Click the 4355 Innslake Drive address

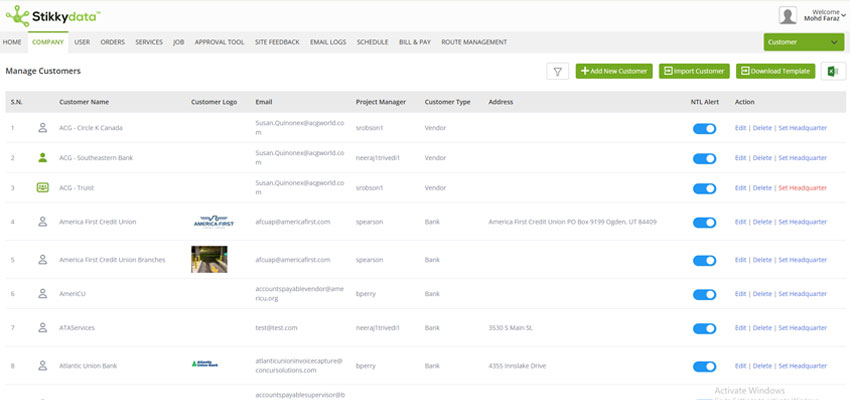click(517, 366)
